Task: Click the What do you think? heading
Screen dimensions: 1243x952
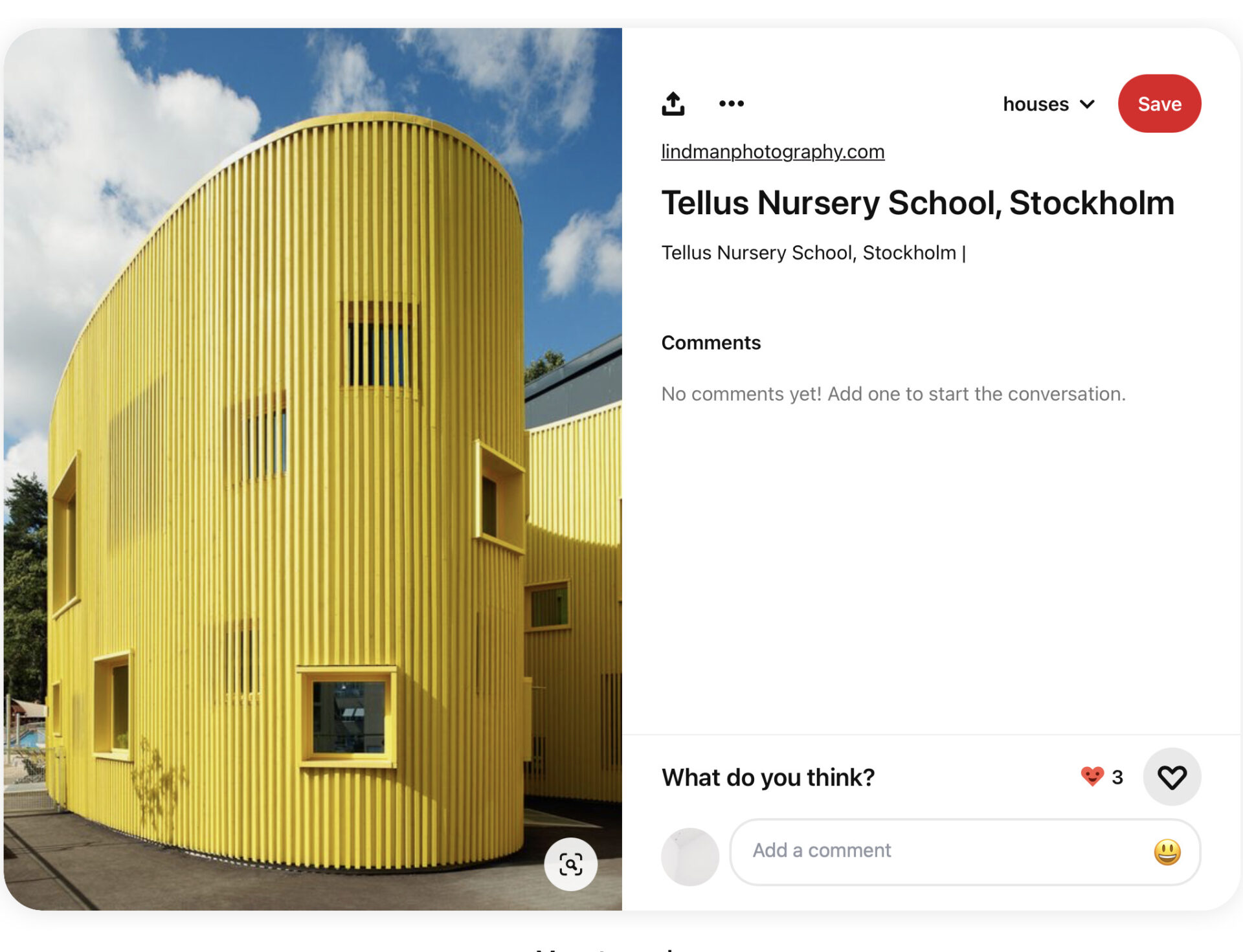Action: 768,777
